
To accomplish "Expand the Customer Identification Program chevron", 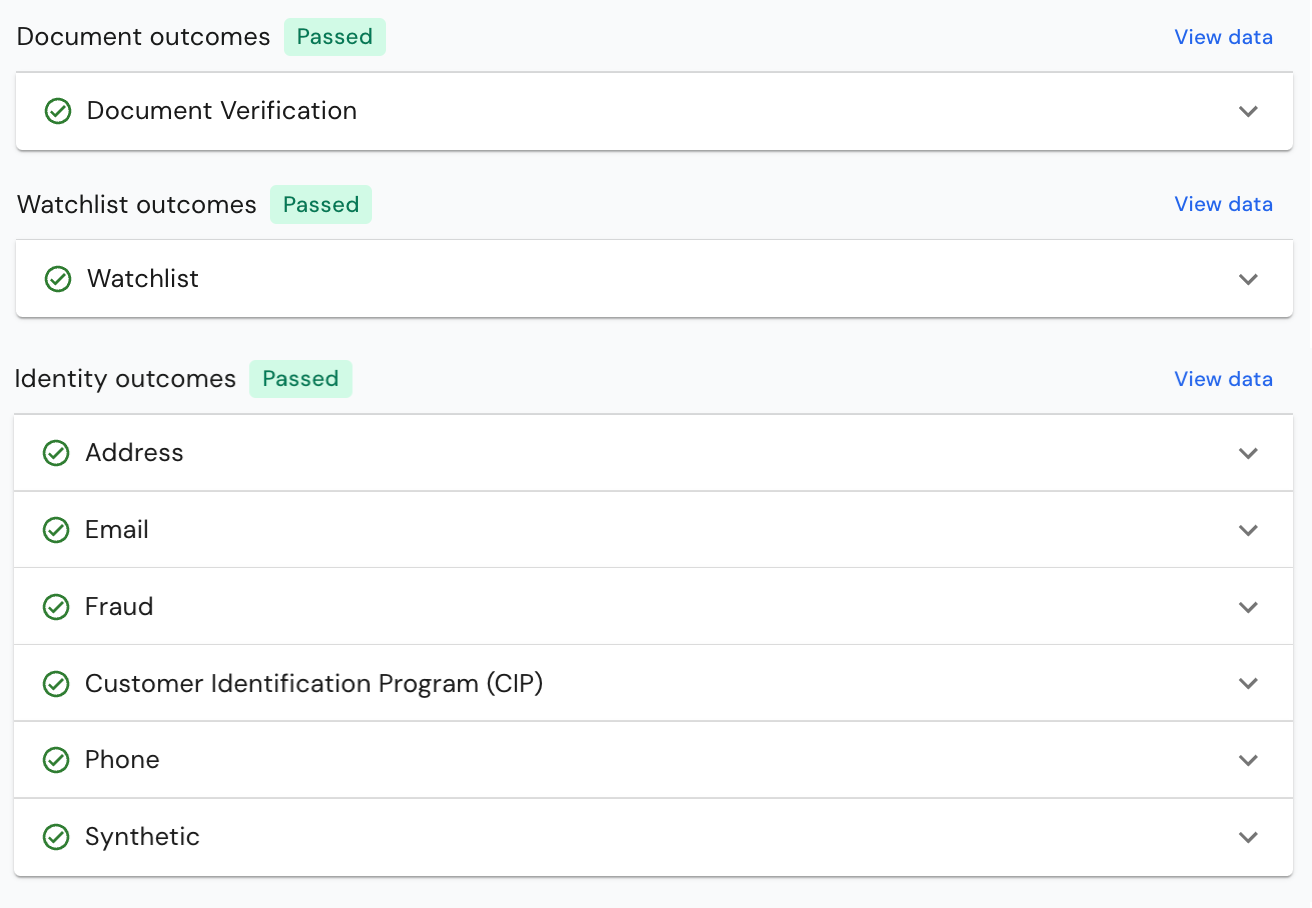I will click(1248, 684).
